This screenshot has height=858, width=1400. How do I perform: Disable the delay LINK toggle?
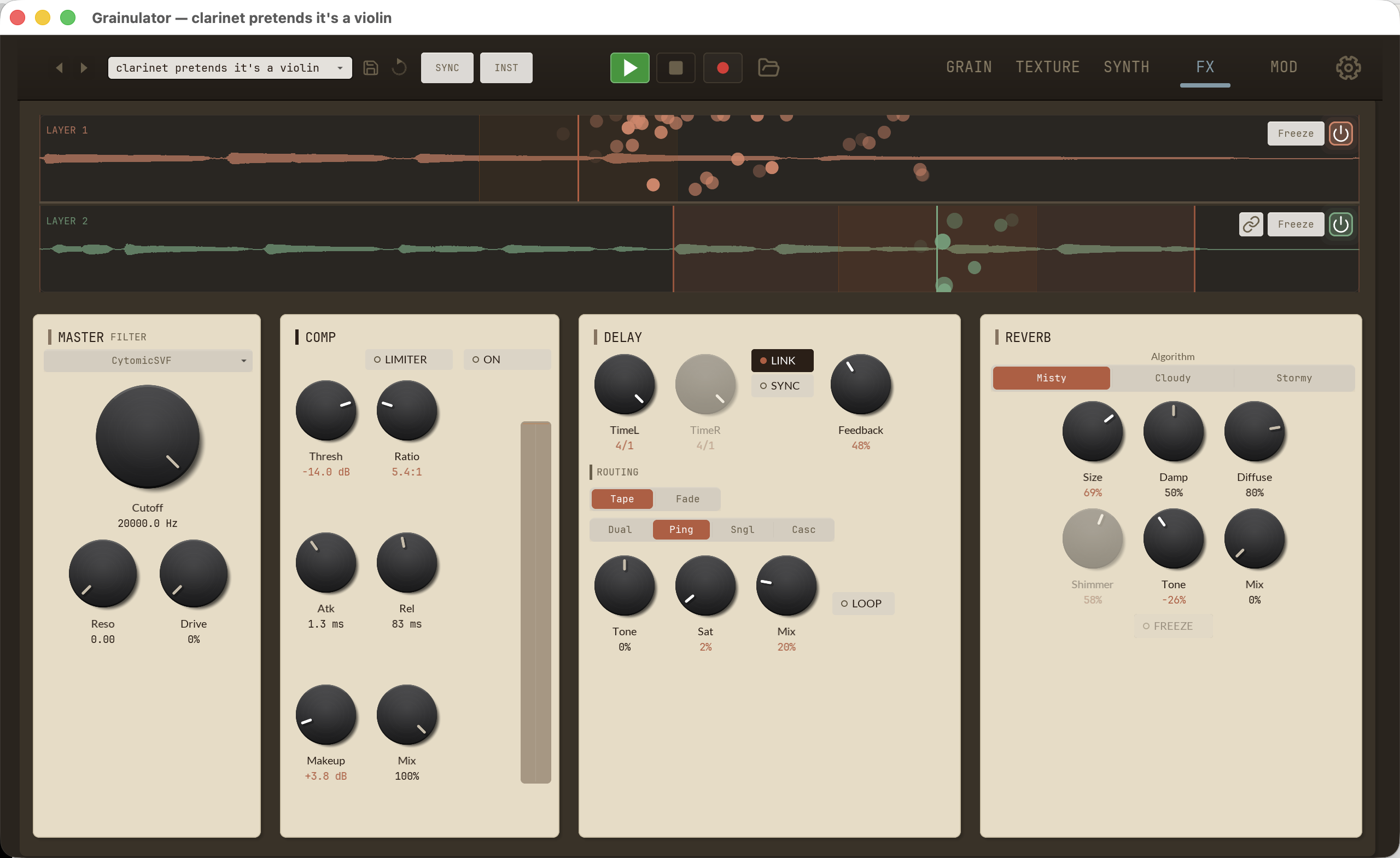(783, 361)
